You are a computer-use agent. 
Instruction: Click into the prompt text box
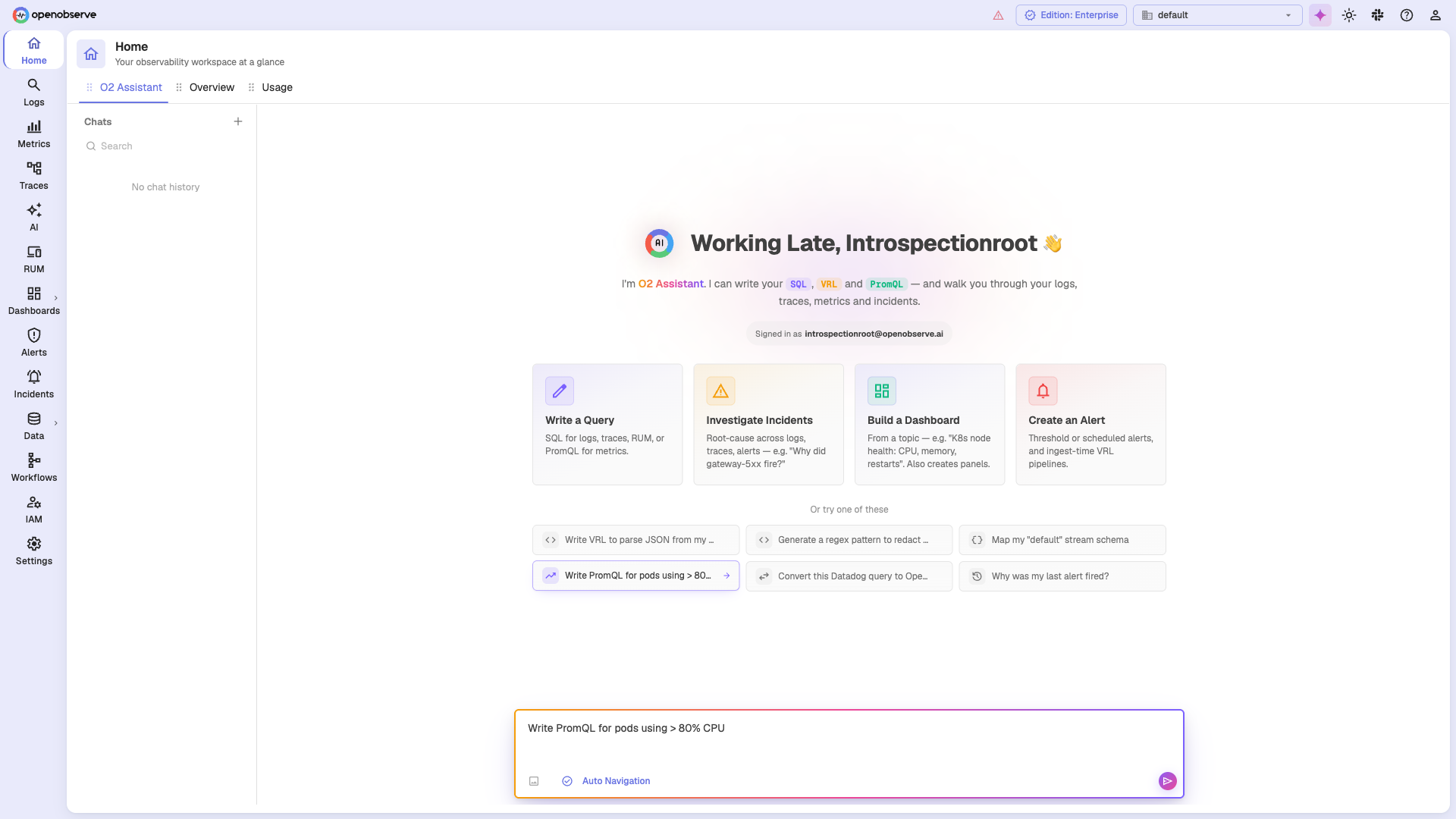click(x=849, y=739)
